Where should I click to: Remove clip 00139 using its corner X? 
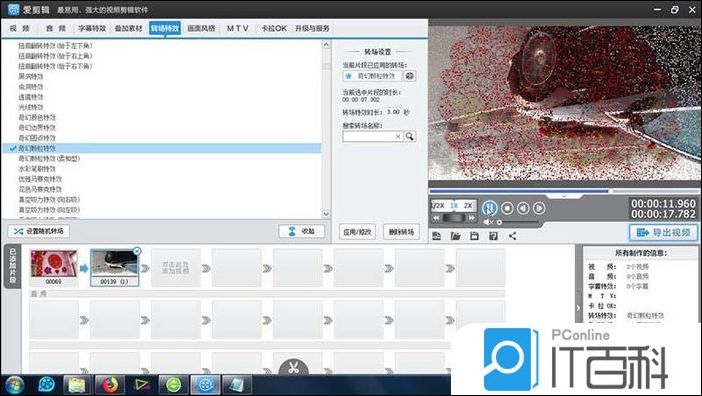click(137, 251)
